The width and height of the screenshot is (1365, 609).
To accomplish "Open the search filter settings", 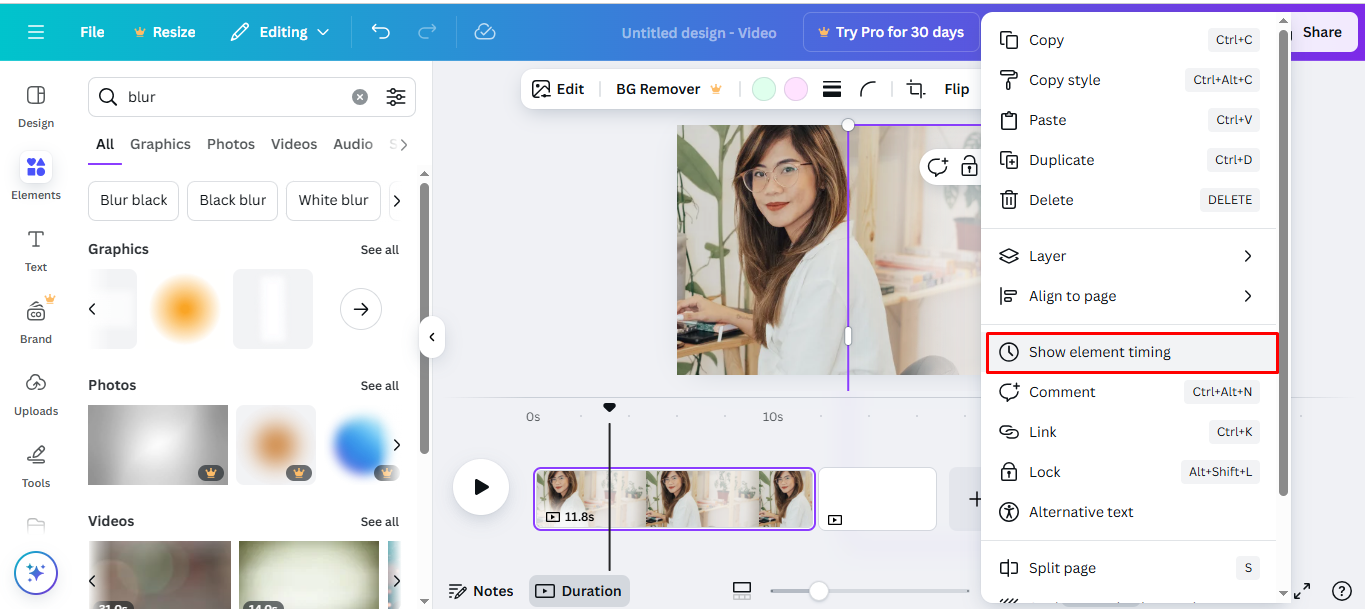I will pyautogui.click(x=396, y=97).
